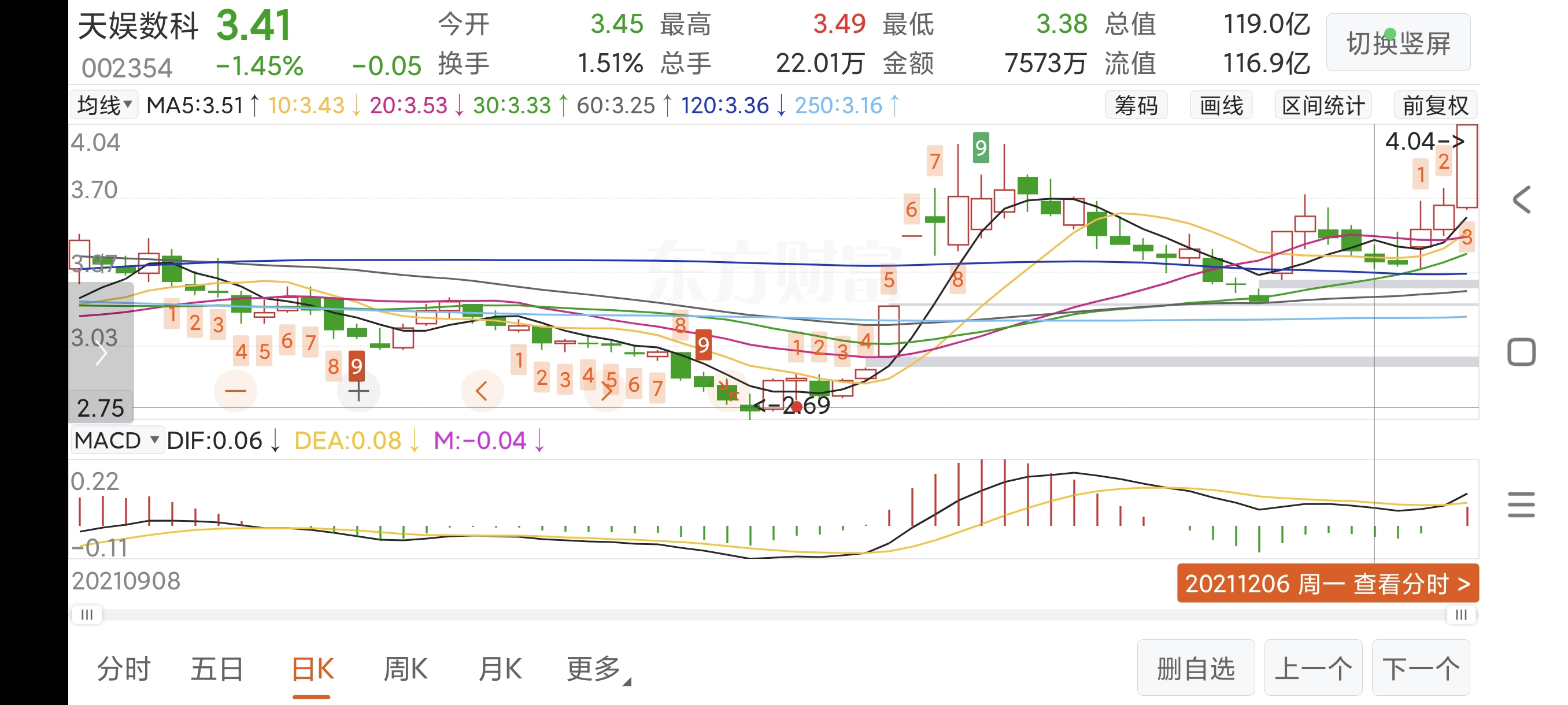Click green 9 sequence marker at peak
Image resolution: width=1568 pixels, height=705 pixels.
coord(980,147)
